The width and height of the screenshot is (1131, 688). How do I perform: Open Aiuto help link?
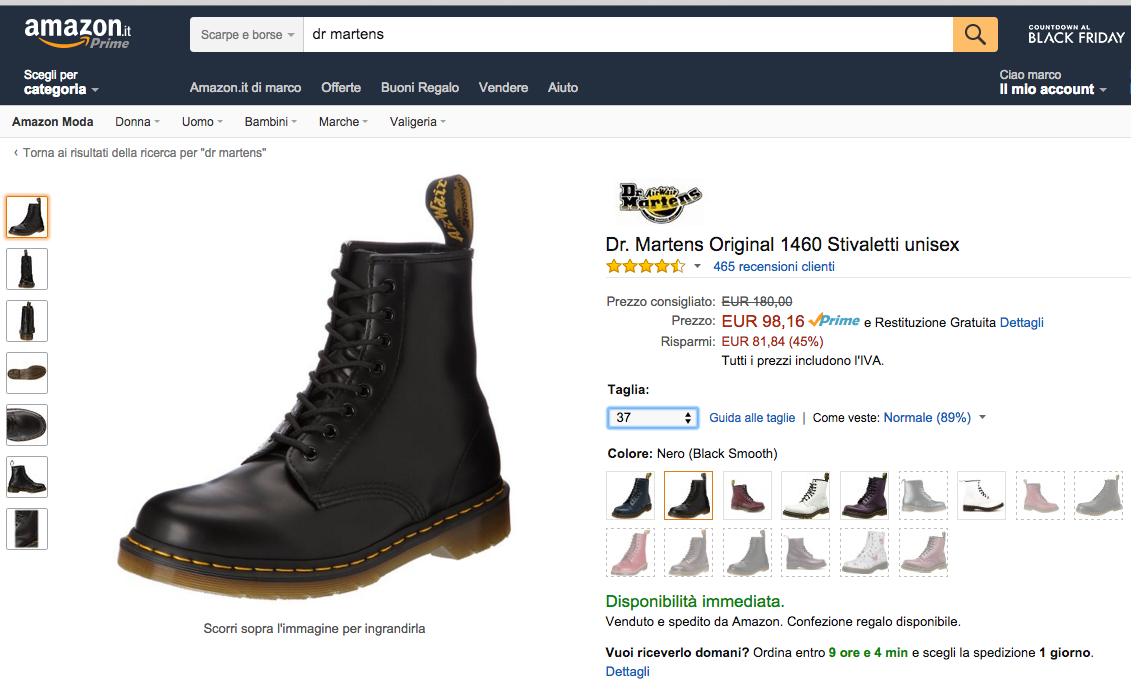point(563,87)
